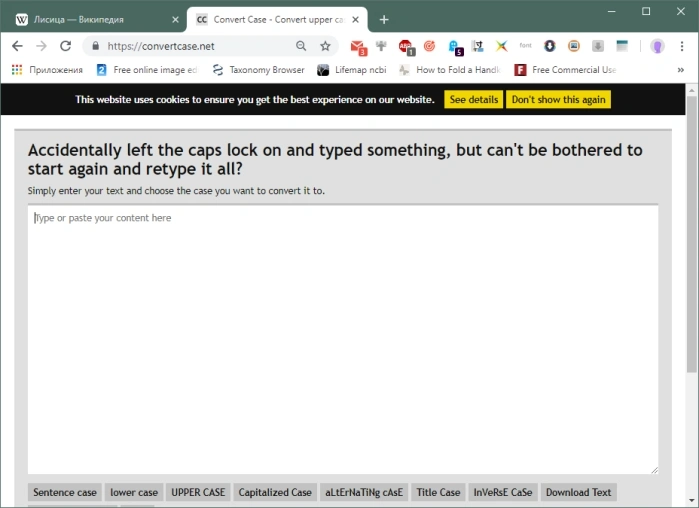The width and height of the screenshot is (699, 508).
Task: Click the padlock site security icon
Action: tap(95, 46)
